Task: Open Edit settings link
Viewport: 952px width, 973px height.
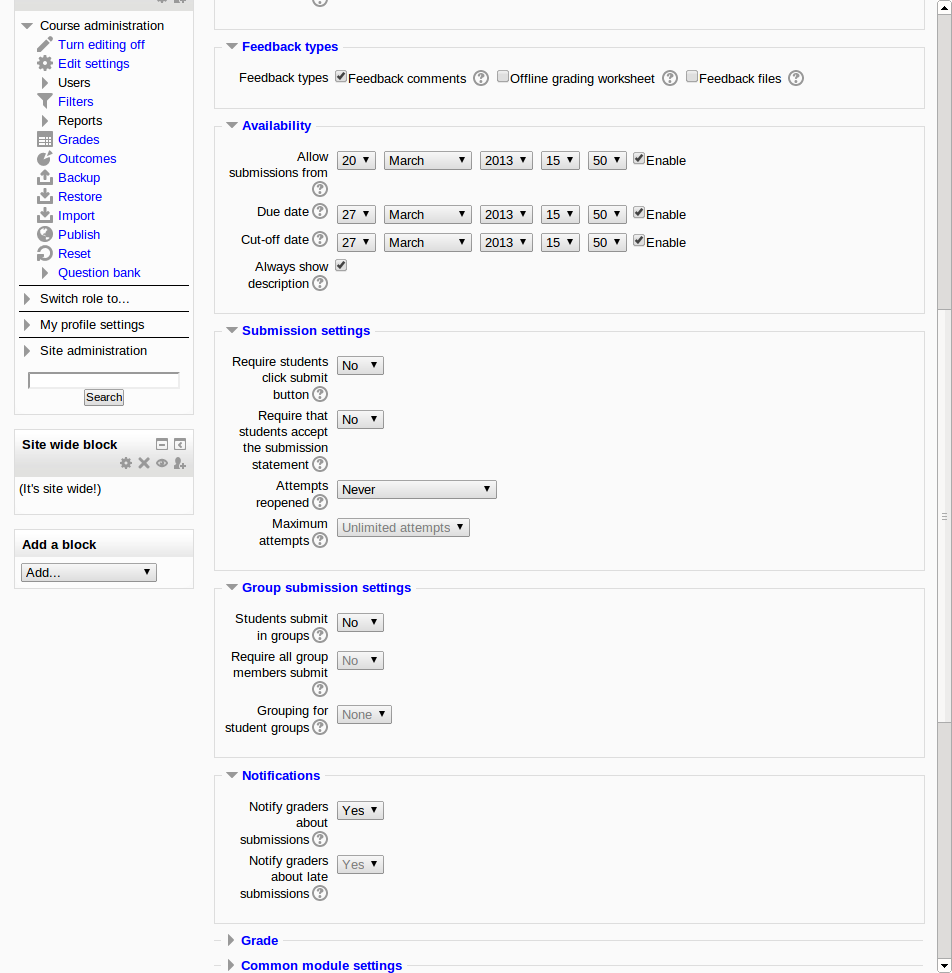Action: [94, 63]
